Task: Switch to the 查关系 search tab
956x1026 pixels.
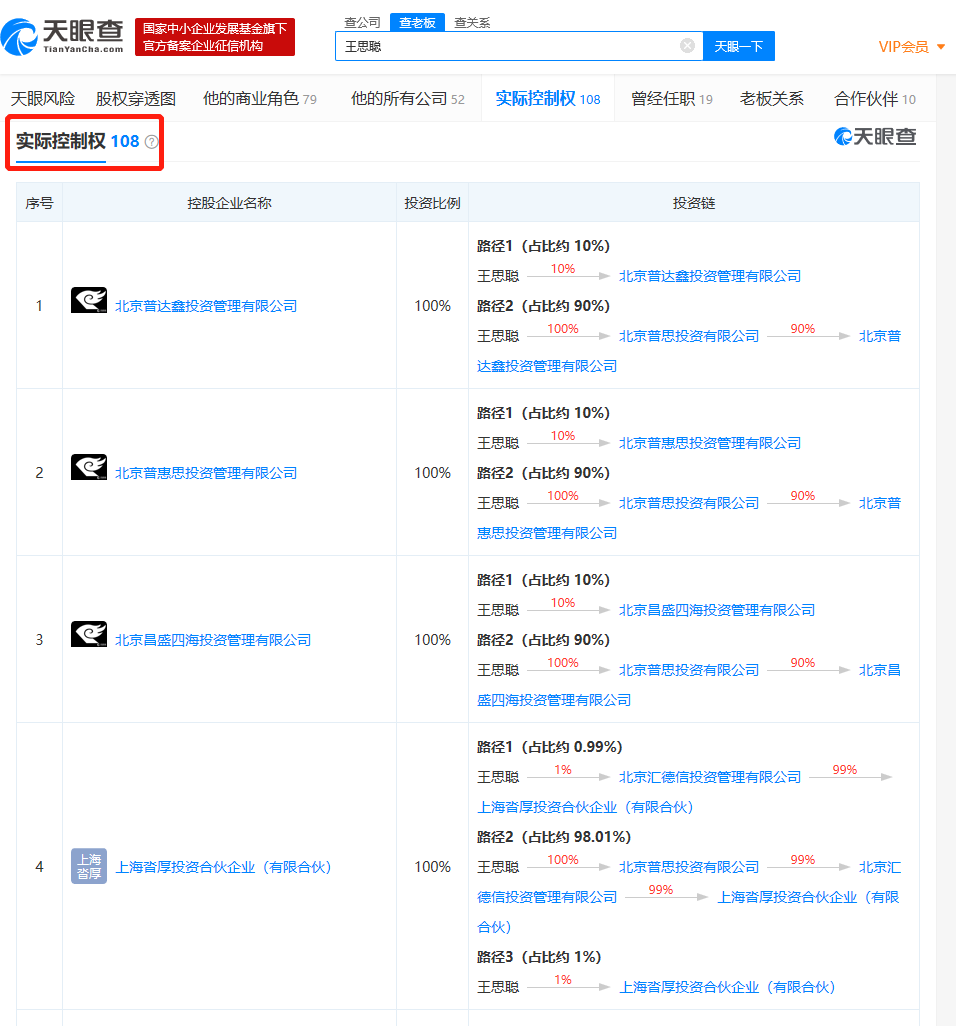Action: (x=472, y=22)
